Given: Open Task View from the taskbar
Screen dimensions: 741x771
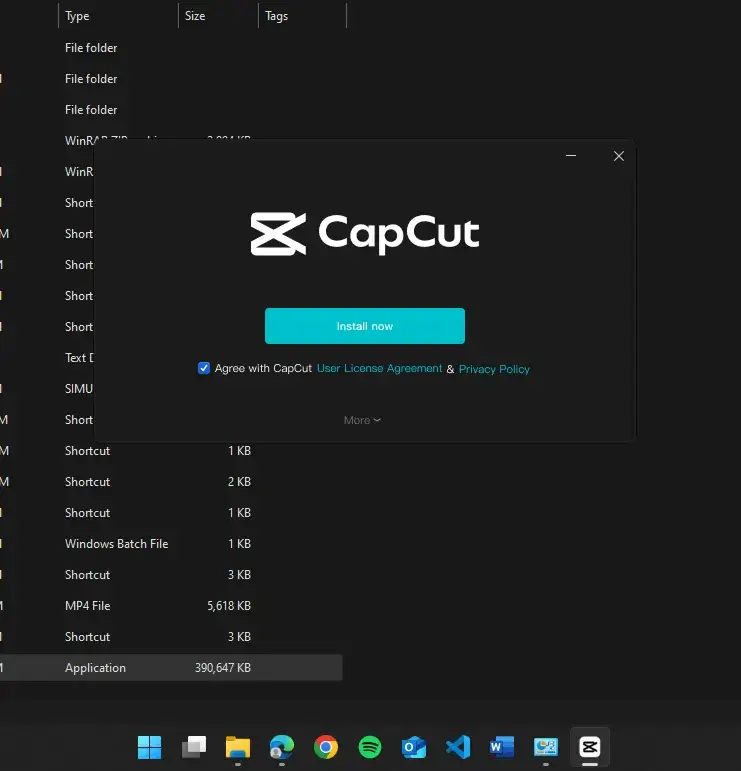Looking at the screenshot, I should point(194,747).
